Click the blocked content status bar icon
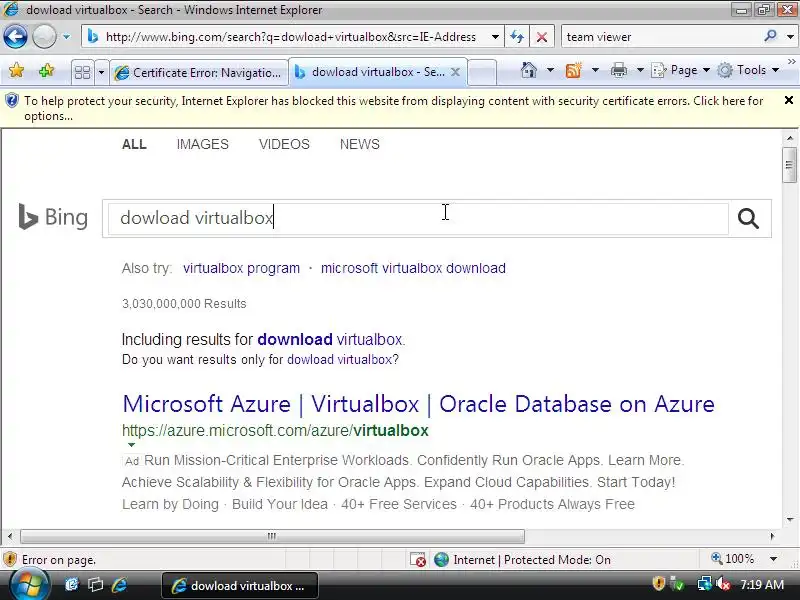 (418, 560)
